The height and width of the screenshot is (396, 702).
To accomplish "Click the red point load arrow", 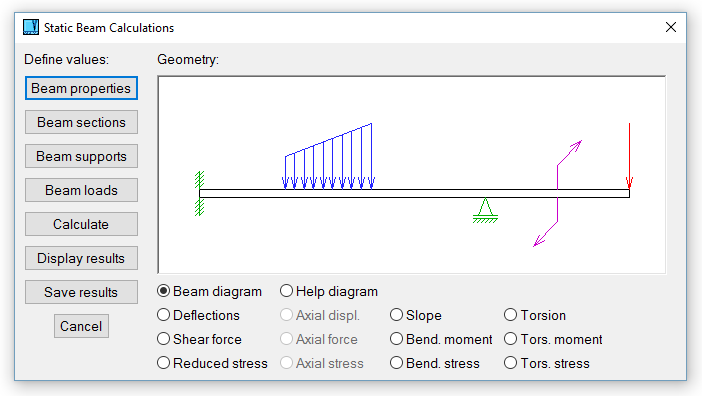I will pyautogui.click(x=629, y=156).
